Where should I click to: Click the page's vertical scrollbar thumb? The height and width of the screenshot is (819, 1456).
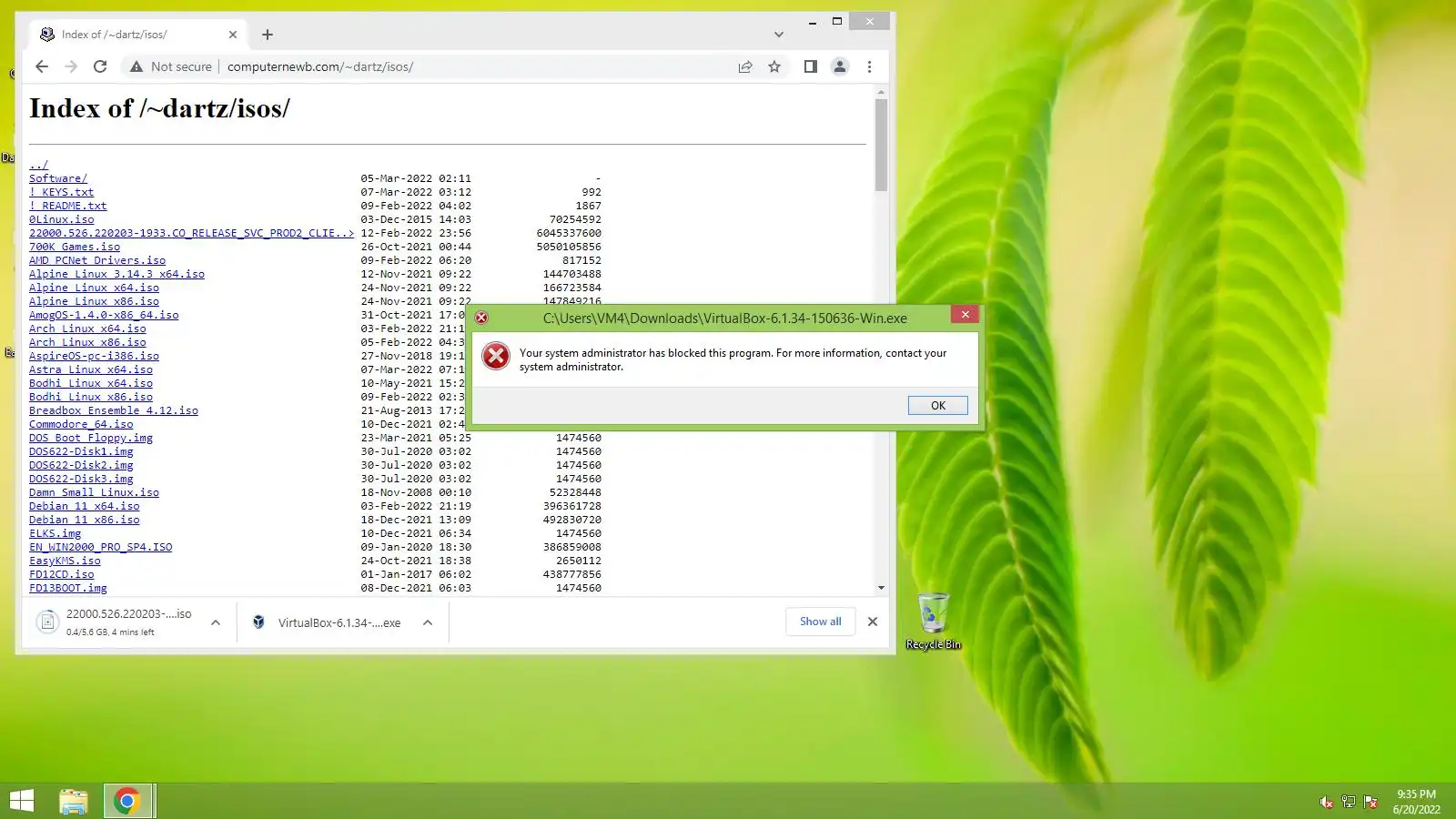(x=881, y=145)
